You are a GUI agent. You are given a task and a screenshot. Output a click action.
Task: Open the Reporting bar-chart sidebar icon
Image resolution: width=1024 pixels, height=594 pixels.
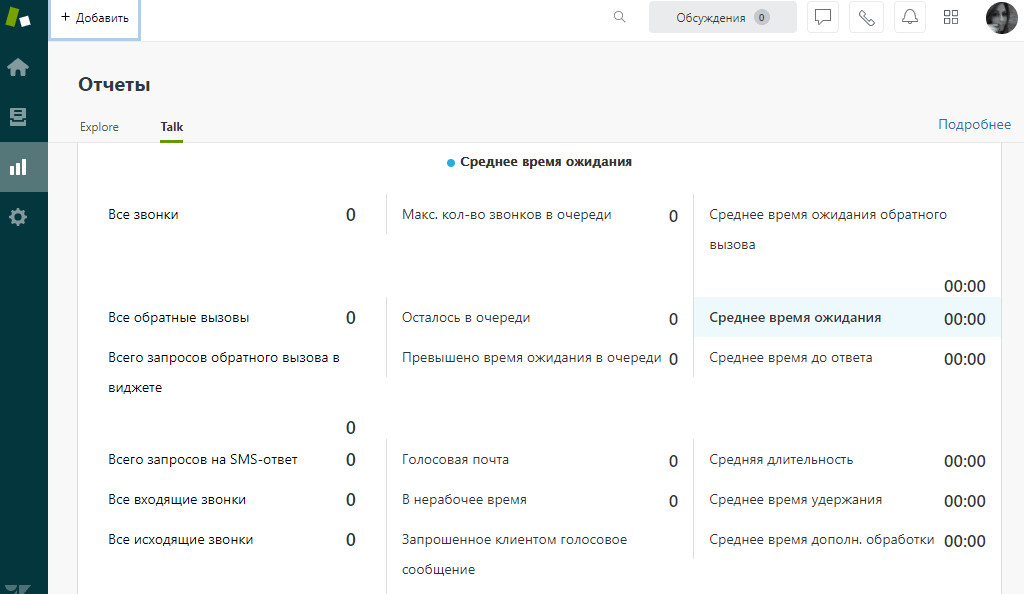[20, 166]
